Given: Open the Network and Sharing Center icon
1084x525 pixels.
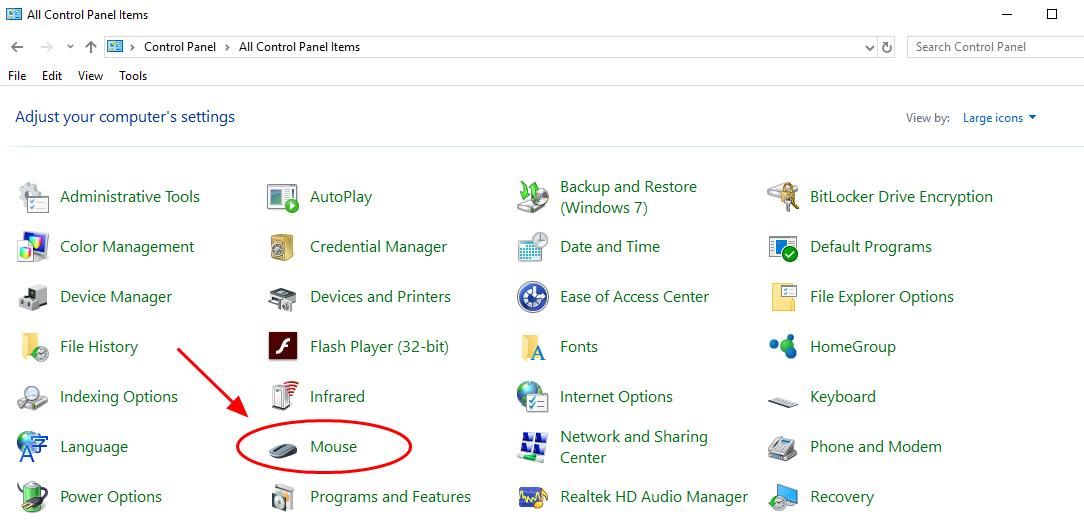Looking at the screenshot, I should [533, 447].
